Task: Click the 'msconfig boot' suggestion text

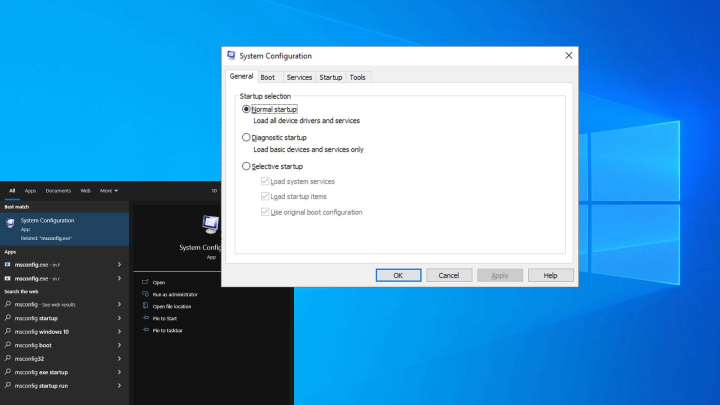Action: pyautogui.click(x=33, y=345)
